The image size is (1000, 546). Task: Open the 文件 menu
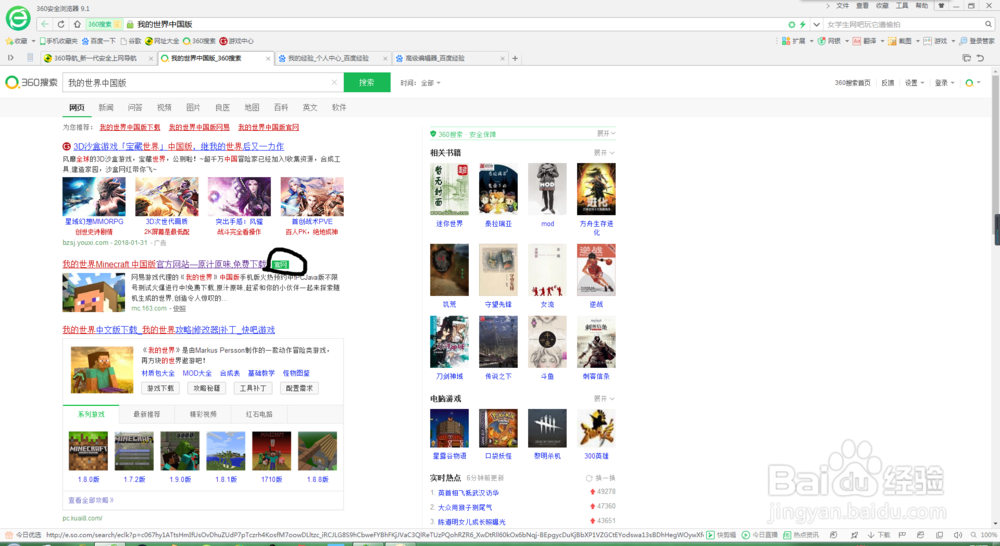tap(842, 6)
